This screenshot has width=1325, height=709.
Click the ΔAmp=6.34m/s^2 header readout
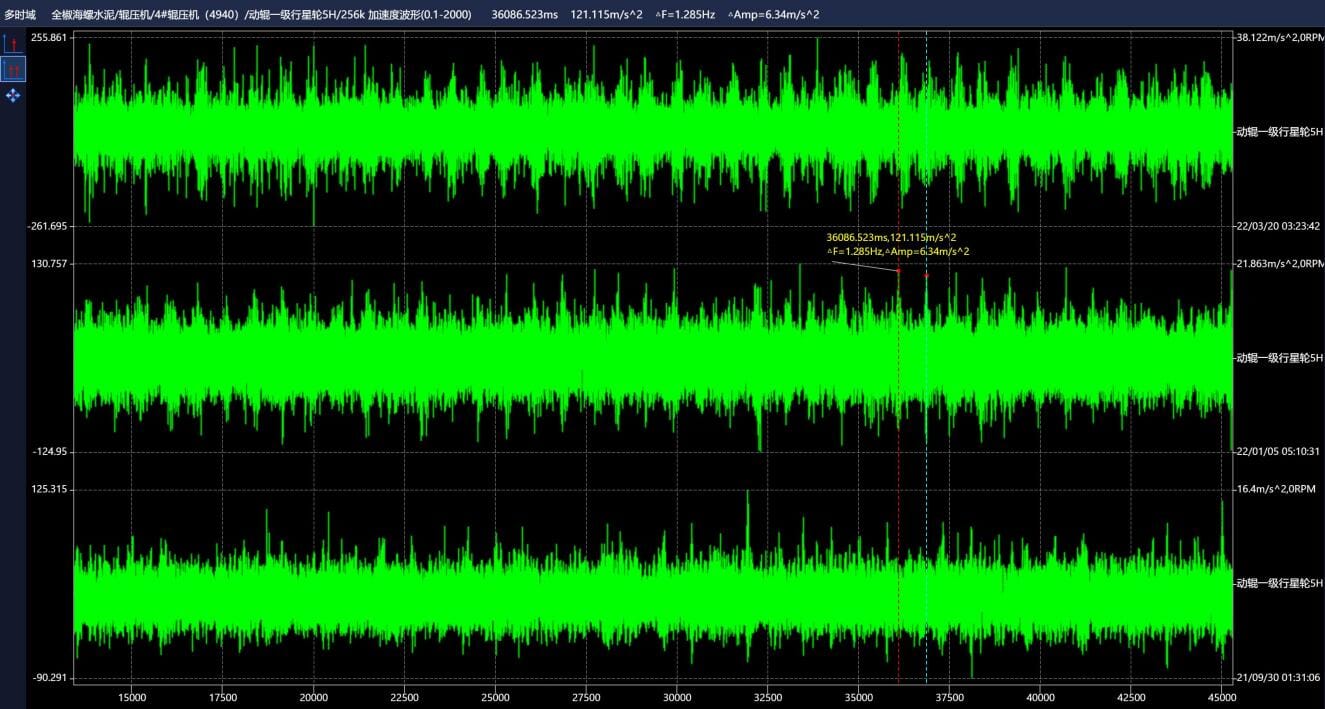click(773, 15)
